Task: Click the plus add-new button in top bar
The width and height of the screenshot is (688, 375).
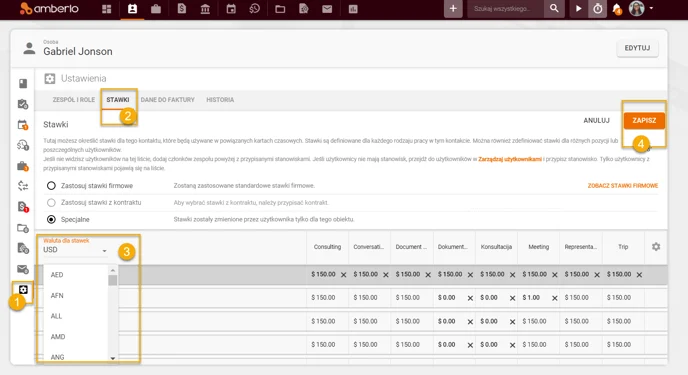Action: pos(453,9)
